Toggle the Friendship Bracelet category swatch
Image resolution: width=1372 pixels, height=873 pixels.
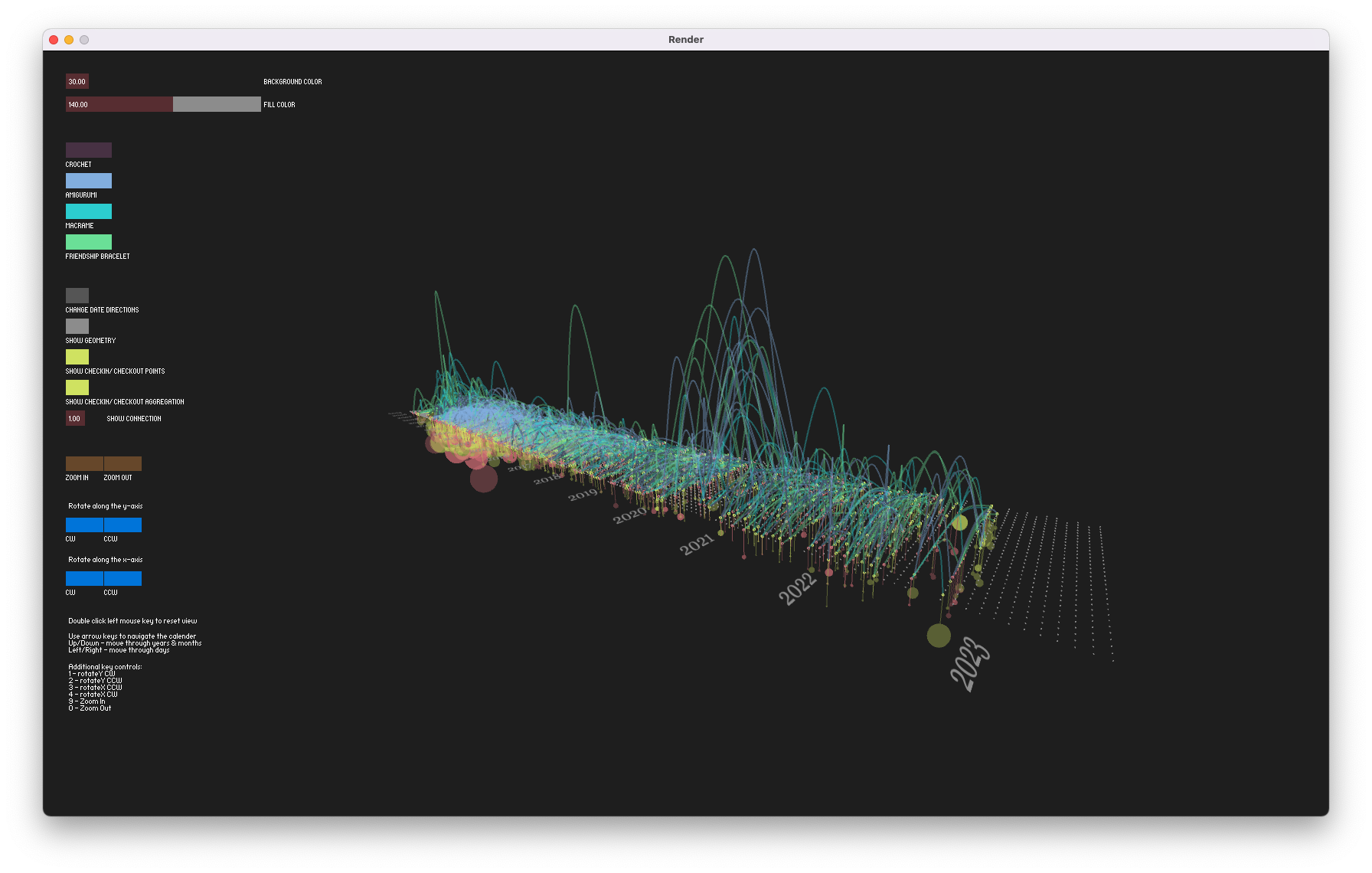89,242
